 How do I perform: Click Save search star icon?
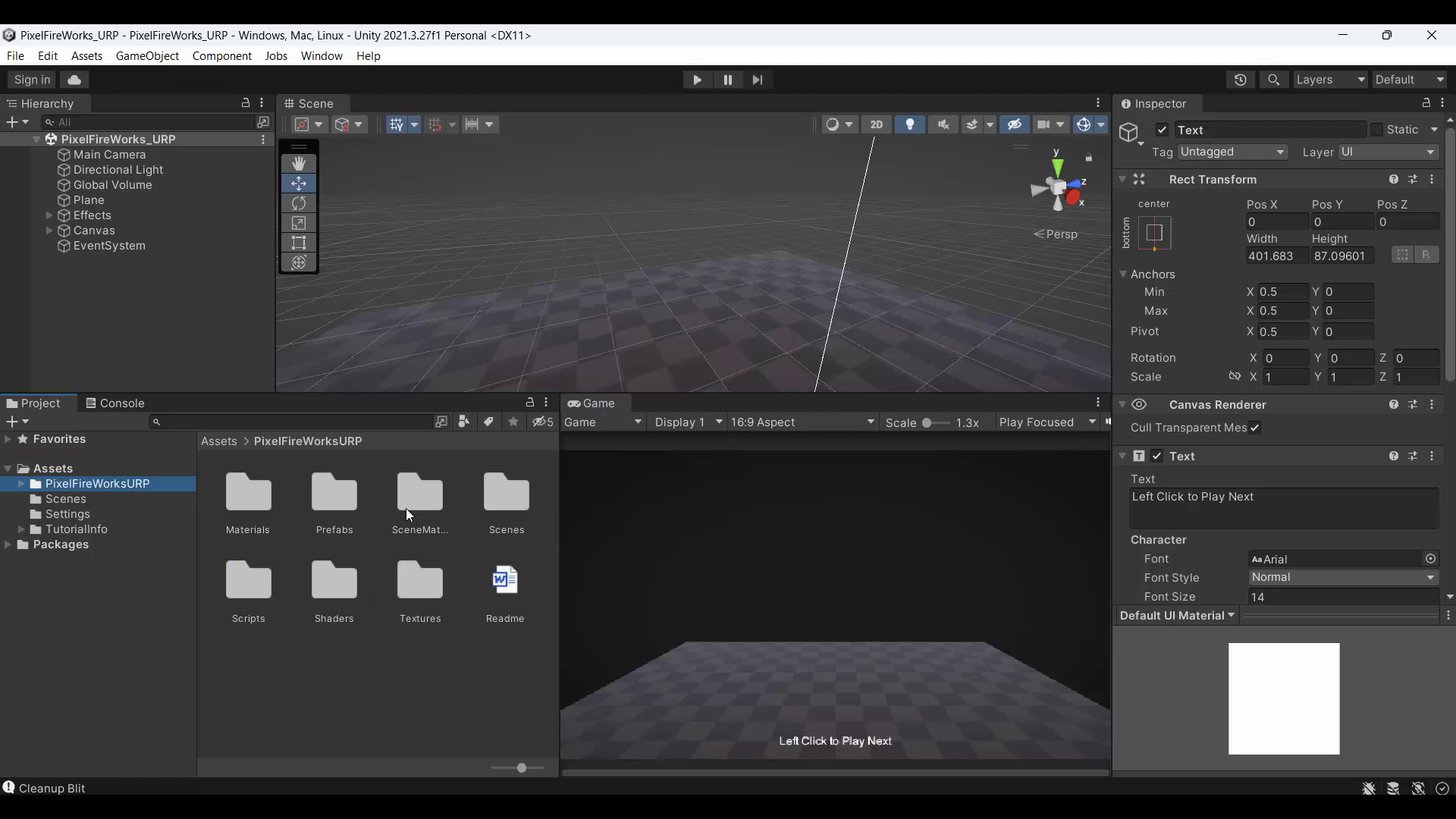(513, 422)
